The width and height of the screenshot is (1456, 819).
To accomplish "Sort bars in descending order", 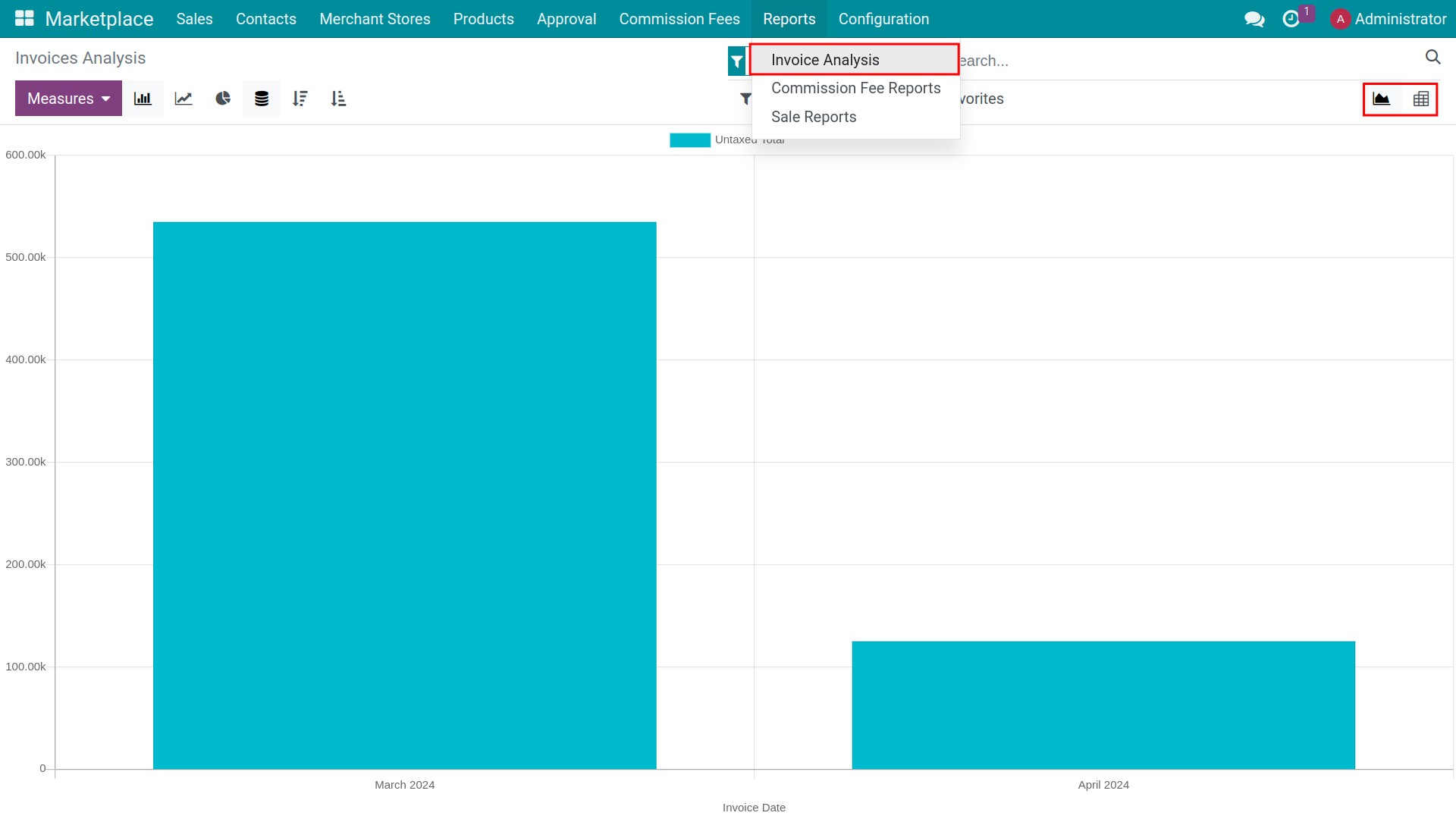I will click(x=300, y=99).
